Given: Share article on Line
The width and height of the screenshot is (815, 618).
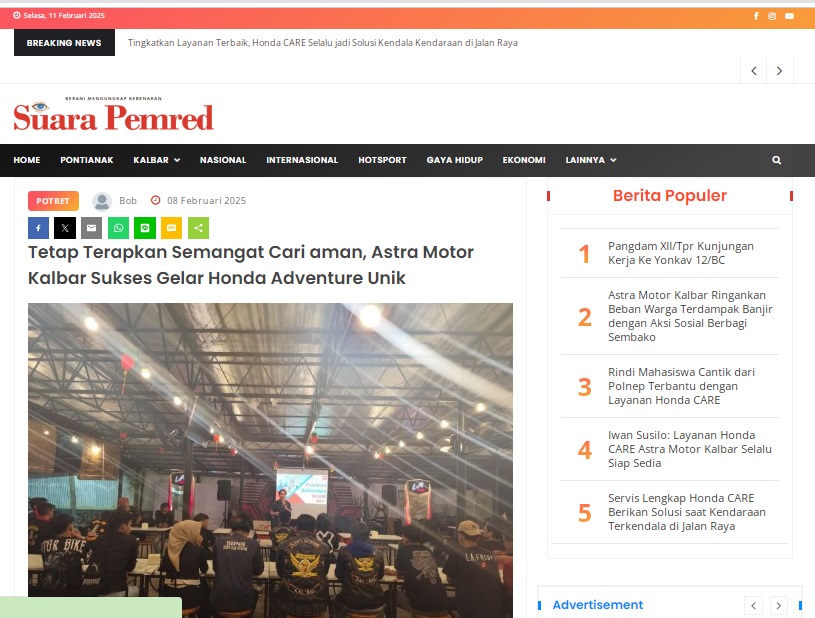Looking at the screenshot, I should (x=145, y=228).
